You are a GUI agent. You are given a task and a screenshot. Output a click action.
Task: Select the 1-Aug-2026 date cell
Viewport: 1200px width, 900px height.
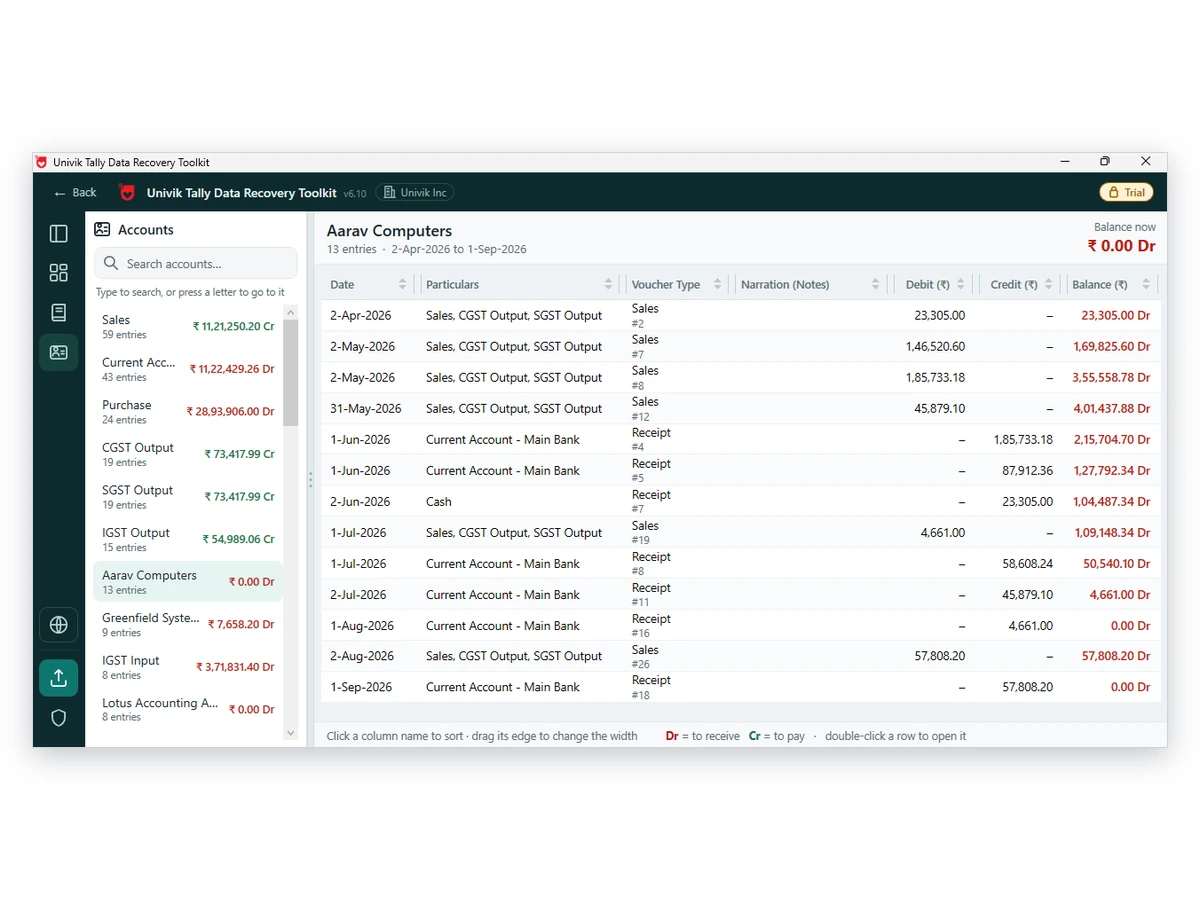point(362,625)
